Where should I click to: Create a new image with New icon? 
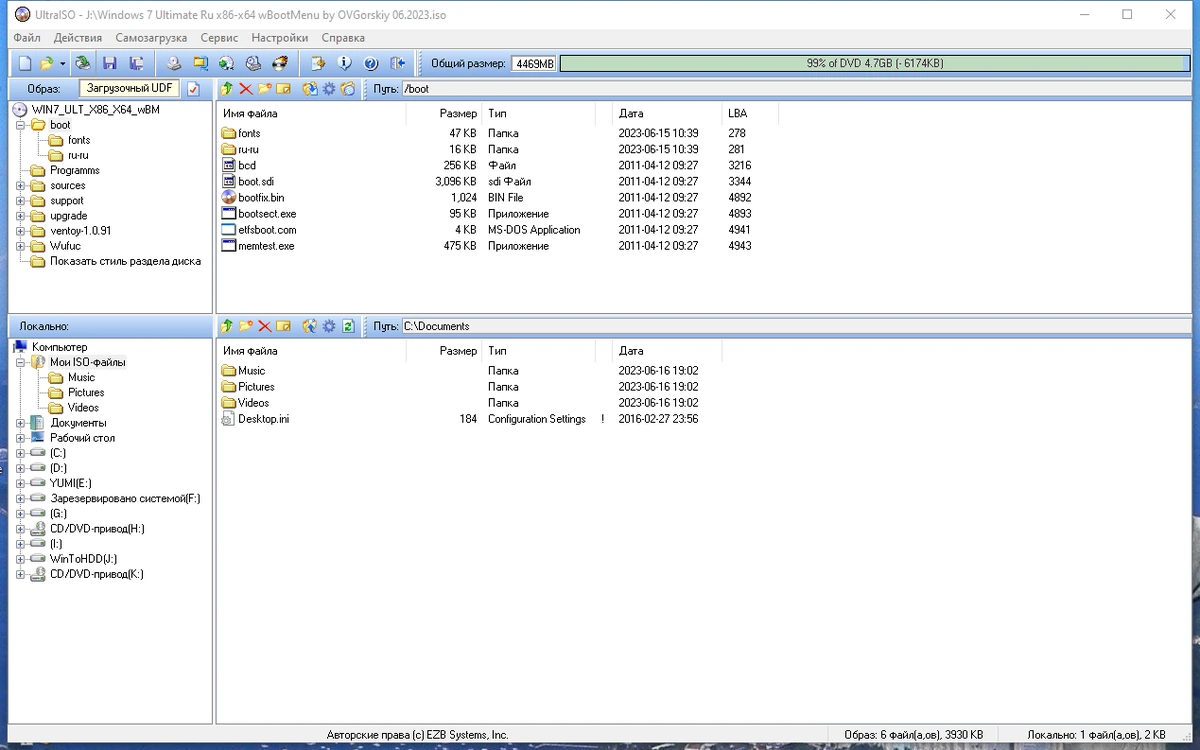[x=26, y=63]
